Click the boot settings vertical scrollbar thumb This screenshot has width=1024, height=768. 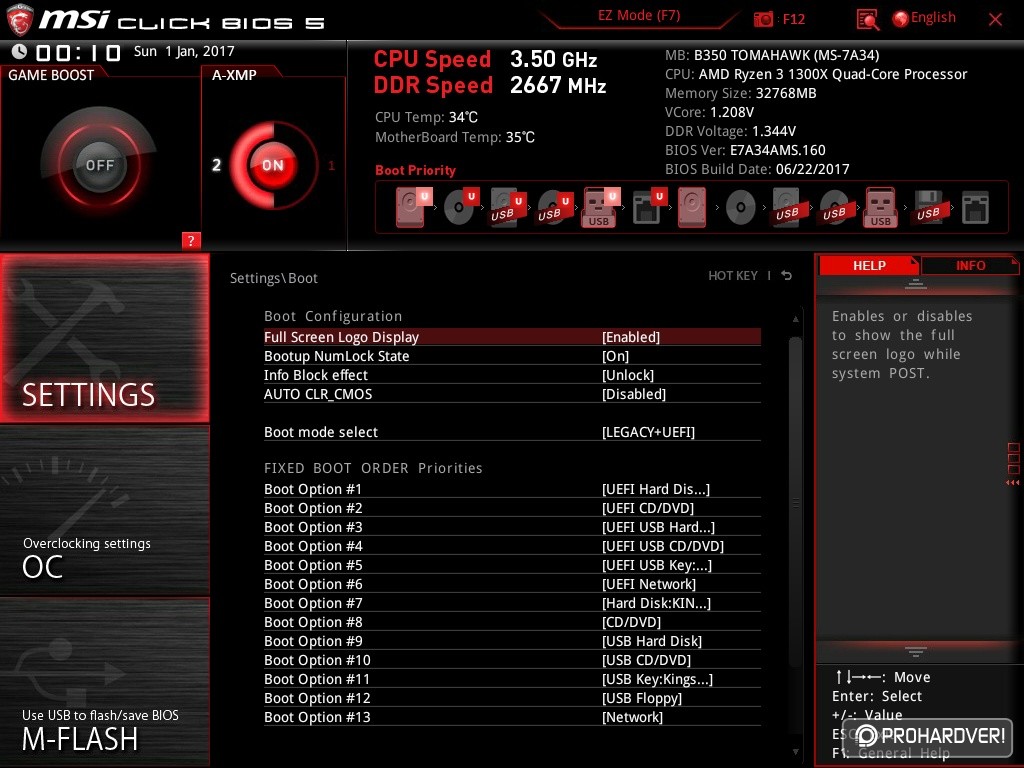[x=795, y=503]
